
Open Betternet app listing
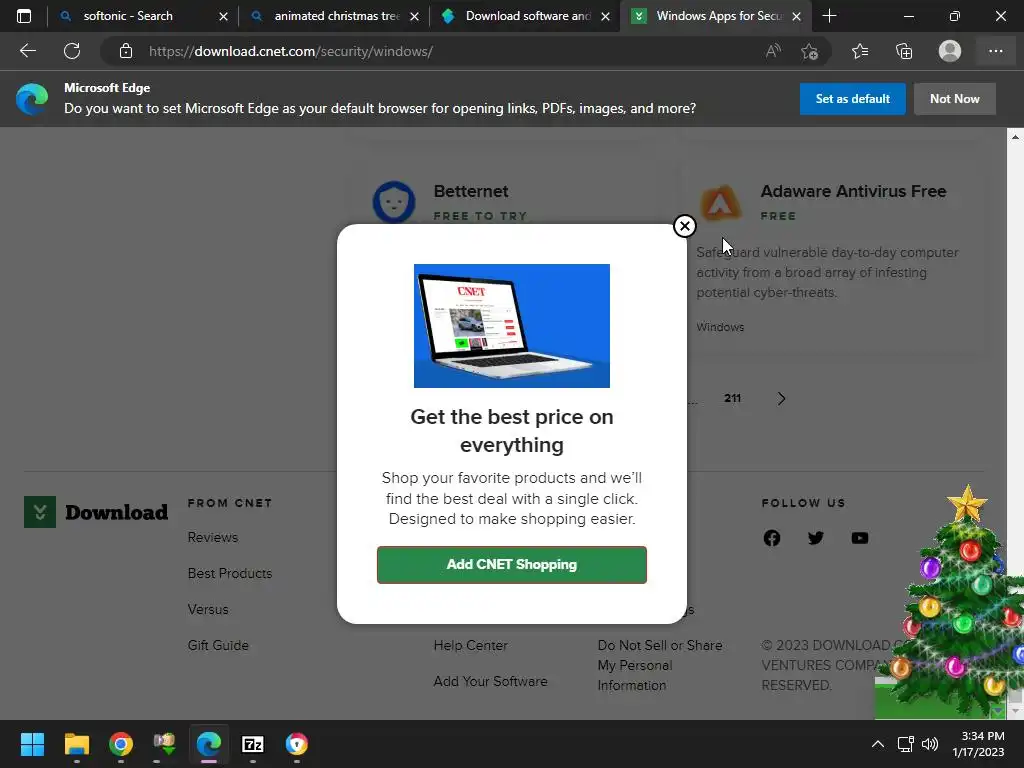coord(471,191)
